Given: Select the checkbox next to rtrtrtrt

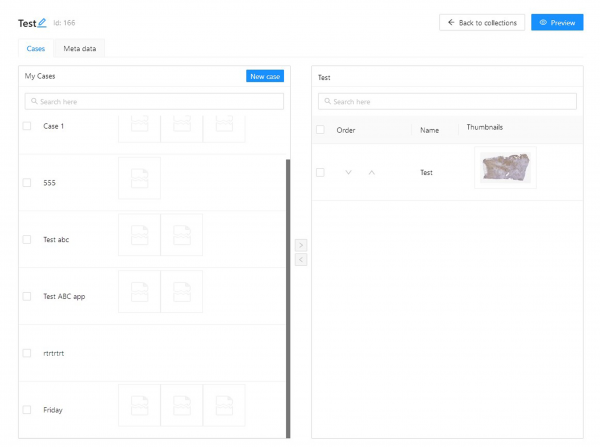Looking at the screenshot, I should (x=27, y=353).
